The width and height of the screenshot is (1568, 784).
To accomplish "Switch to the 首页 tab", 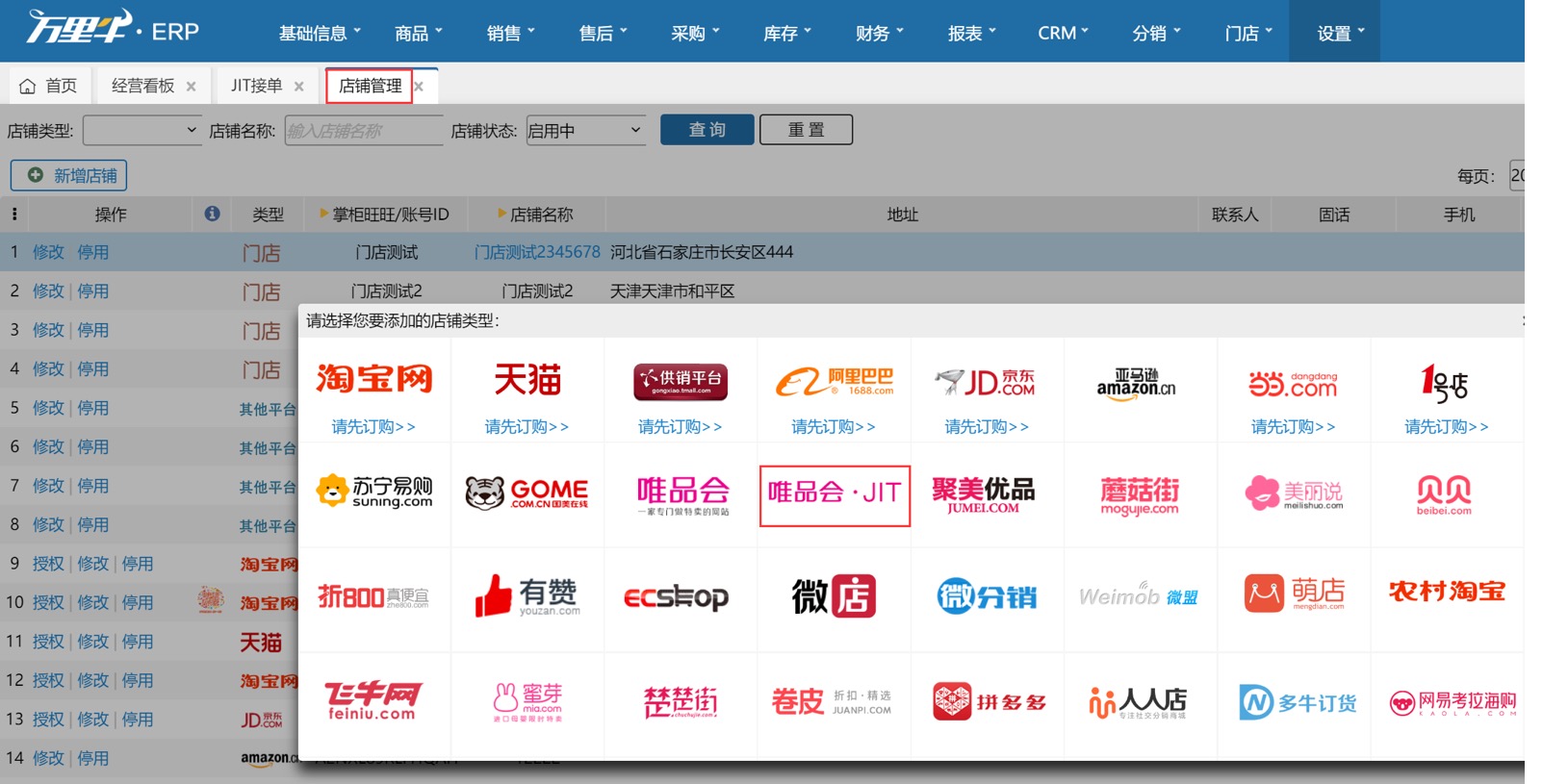I will (49, 86).
